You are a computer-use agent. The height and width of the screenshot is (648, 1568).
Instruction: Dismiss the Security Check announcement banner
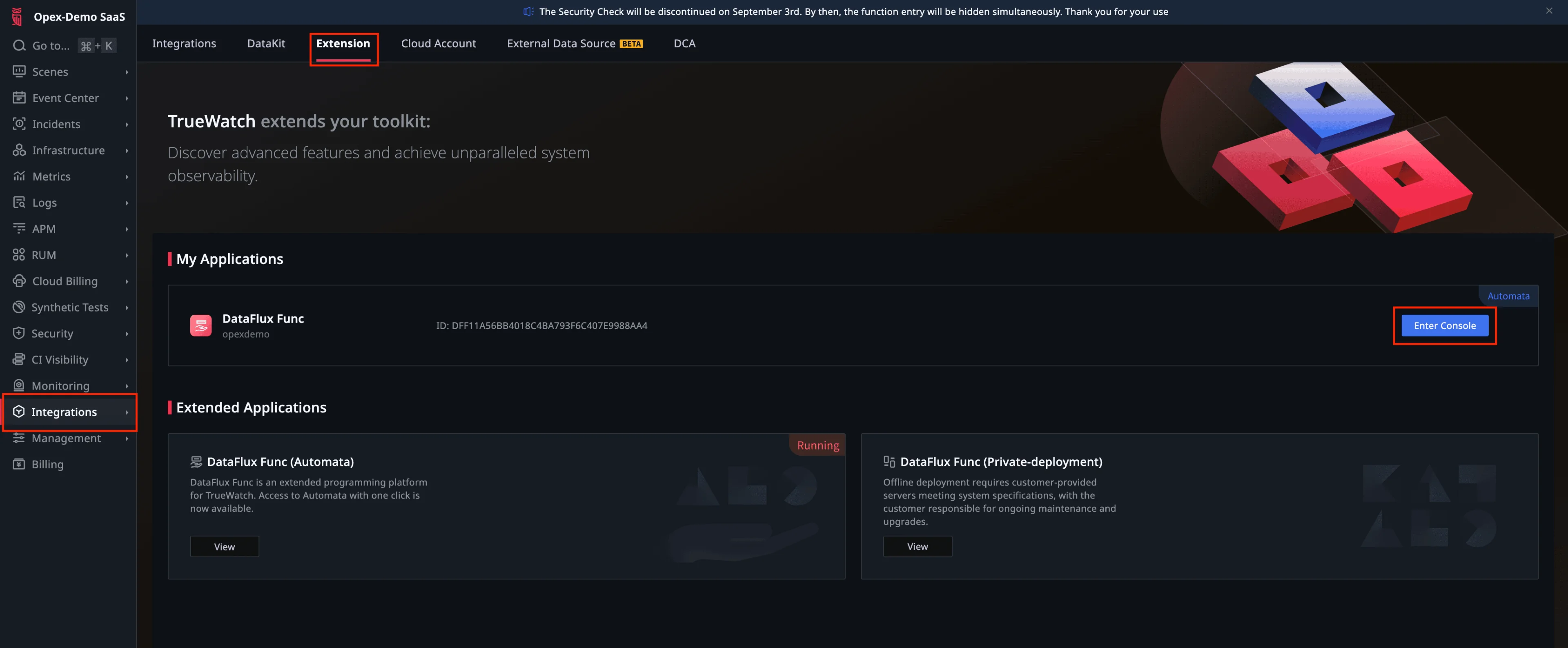point(1548,11)
